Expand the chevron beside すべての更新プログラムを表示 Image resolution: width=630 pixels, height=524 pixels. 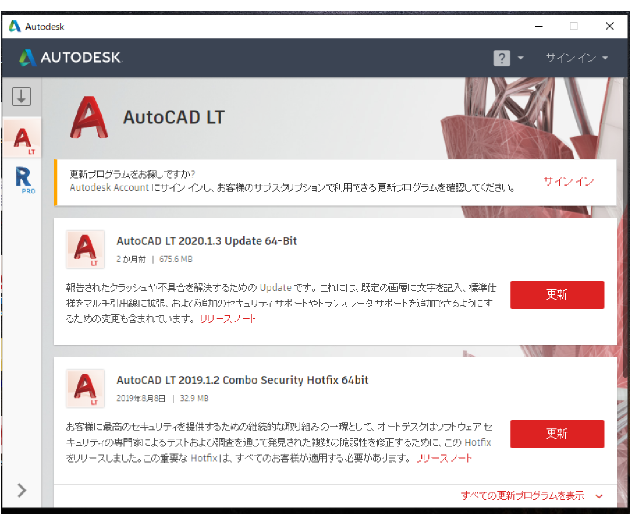[599, 496]
